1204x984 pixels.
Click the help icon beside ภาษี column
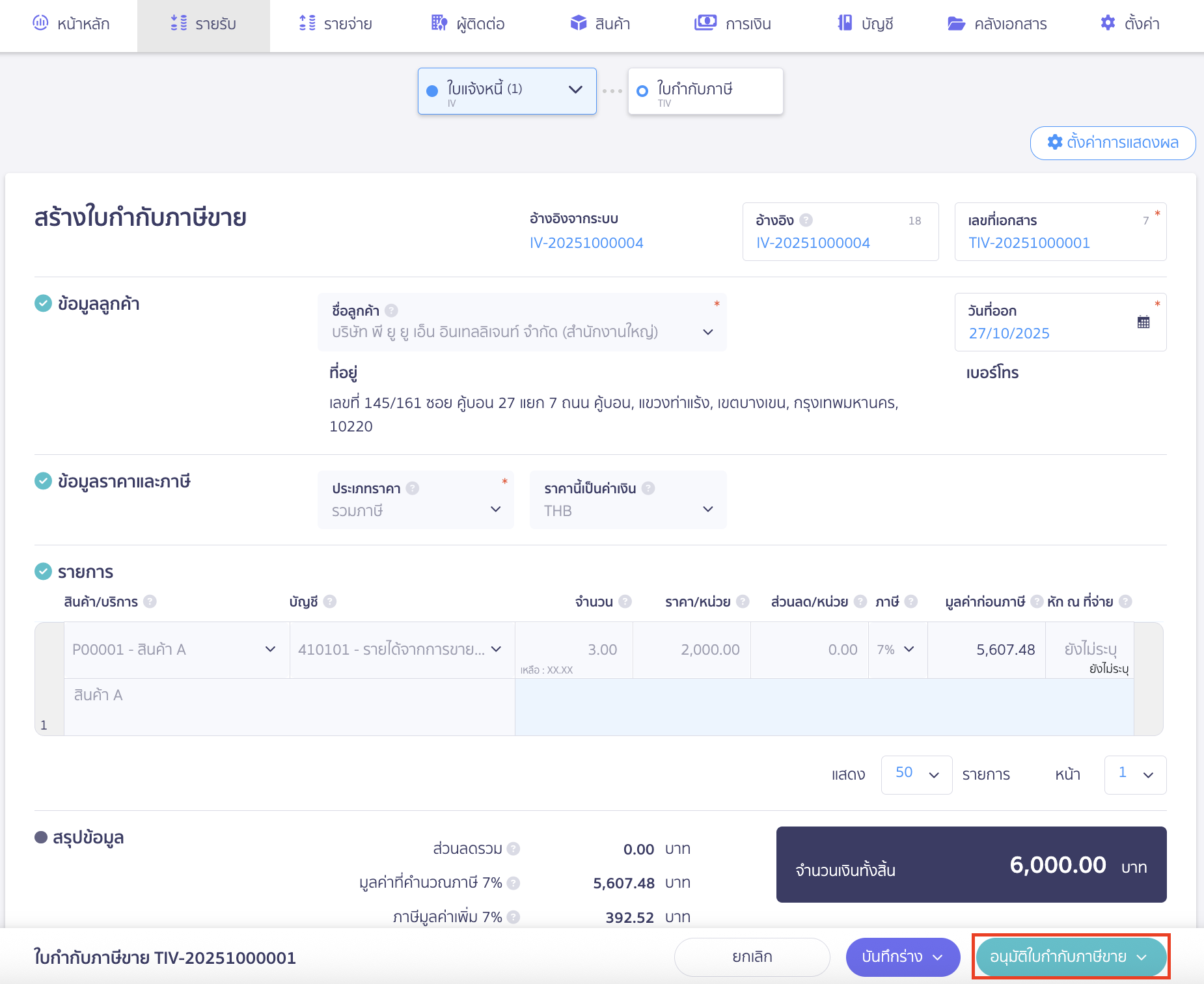point(912,601)
